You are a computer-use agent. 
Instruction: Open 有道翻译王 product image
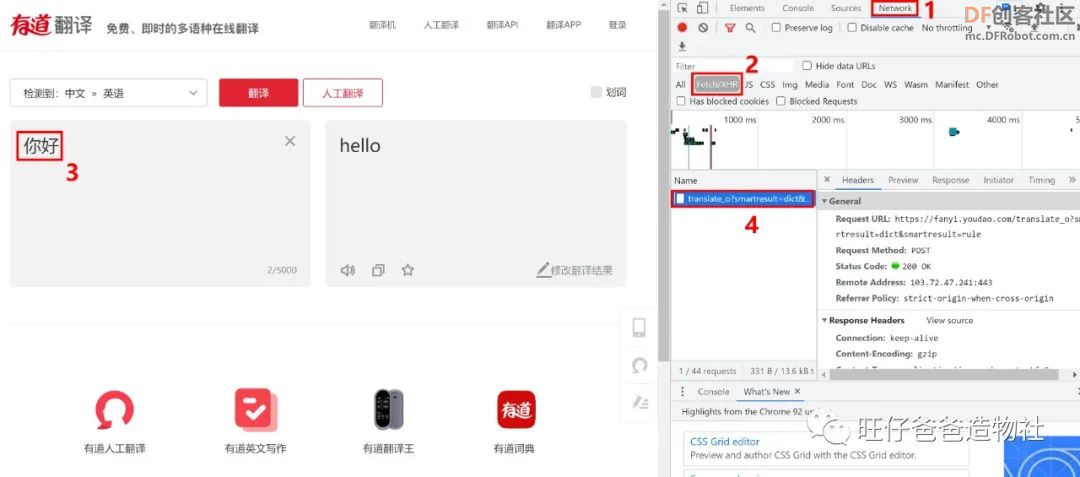(388, 410)
